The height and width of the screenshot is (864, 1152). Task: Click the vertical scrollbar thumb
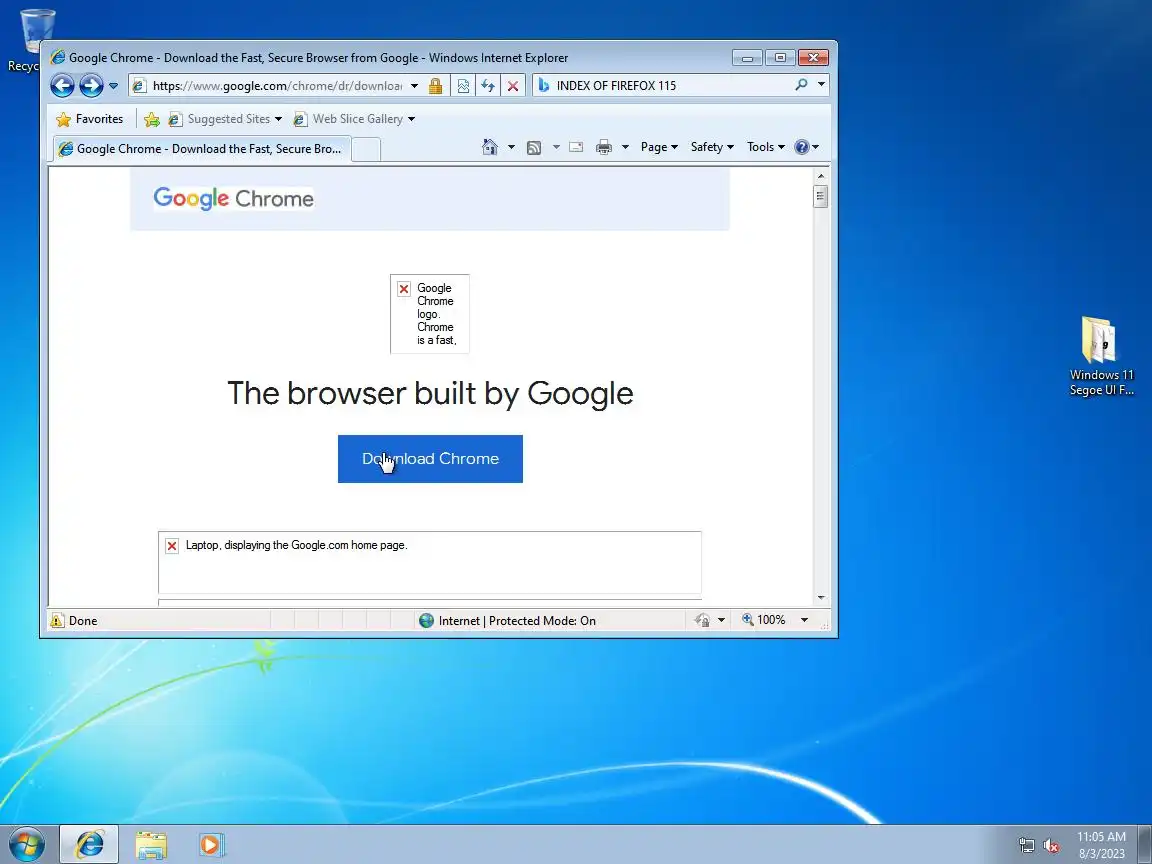(x=821, y=196)
